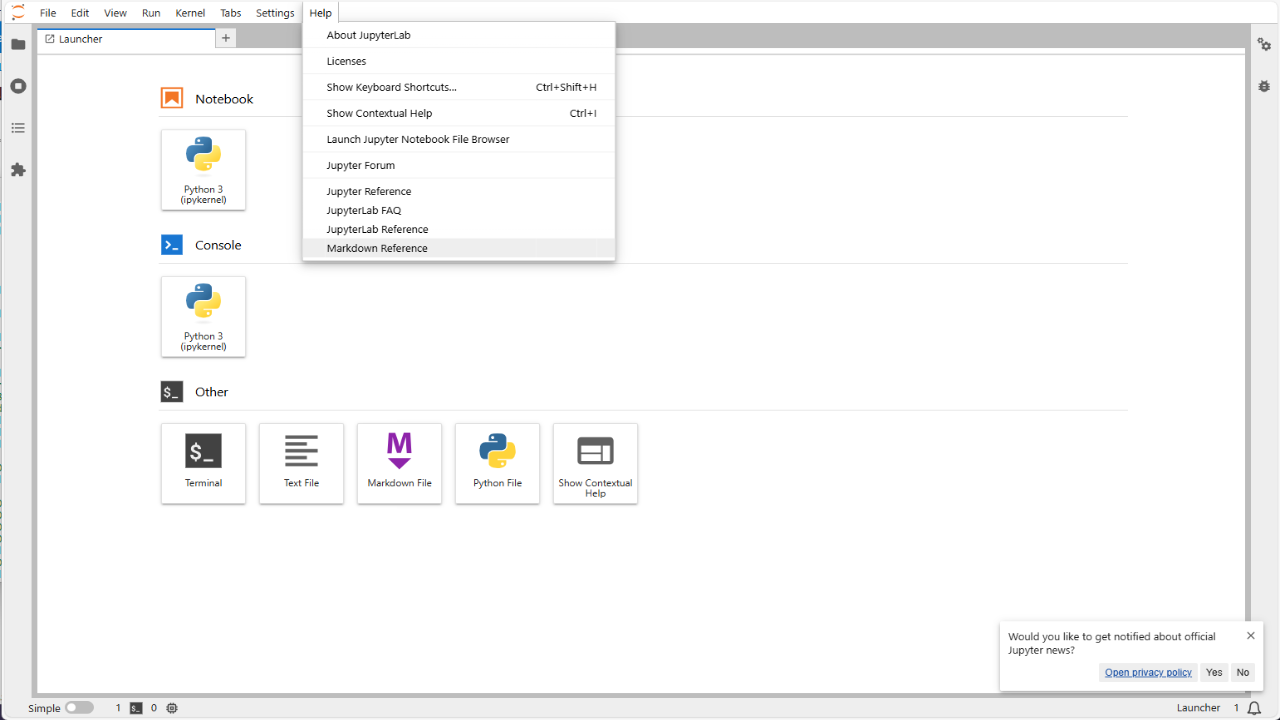Open the Property Inspector gears icon
The width and height of the screenshot is (1280, 720).
click(1264, 44)
